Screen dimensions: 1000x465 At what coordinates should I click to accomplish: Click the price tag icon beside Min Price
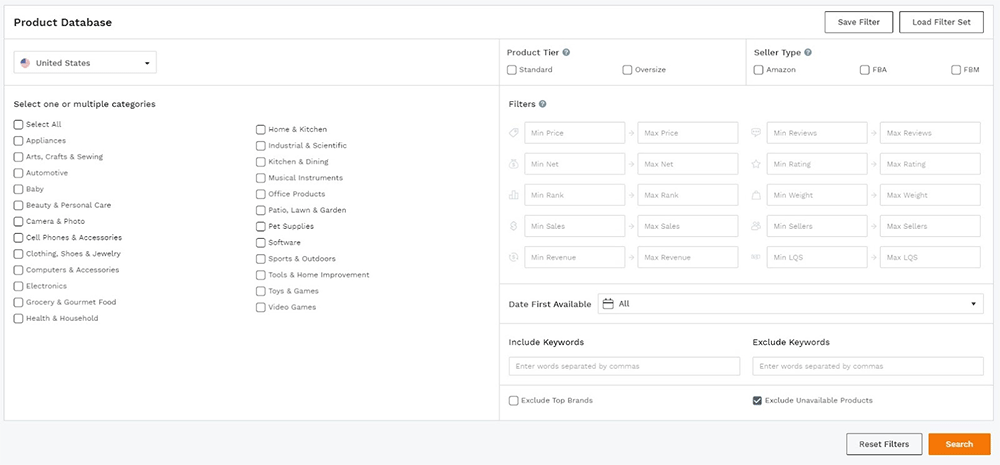coord(514,133)
